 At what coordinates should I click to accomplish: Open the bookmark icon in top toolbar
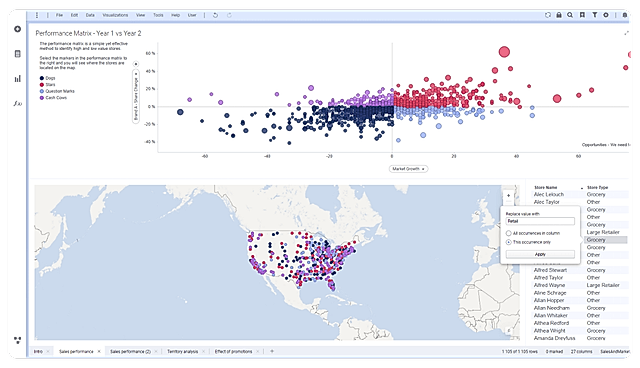[582, 15]
